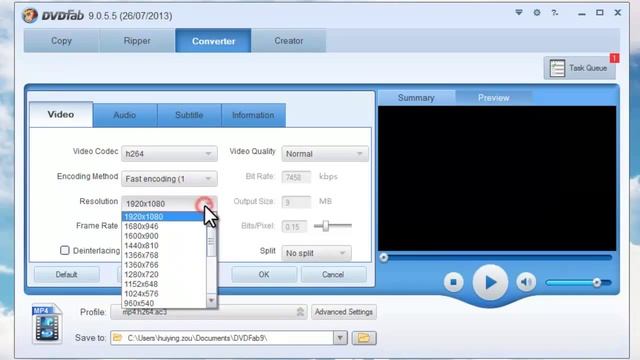Open the Video Quality dropdown
Image resolution: width=640 pixels, height=360 pixels.
pyautogui.click(x=324, y=154)
